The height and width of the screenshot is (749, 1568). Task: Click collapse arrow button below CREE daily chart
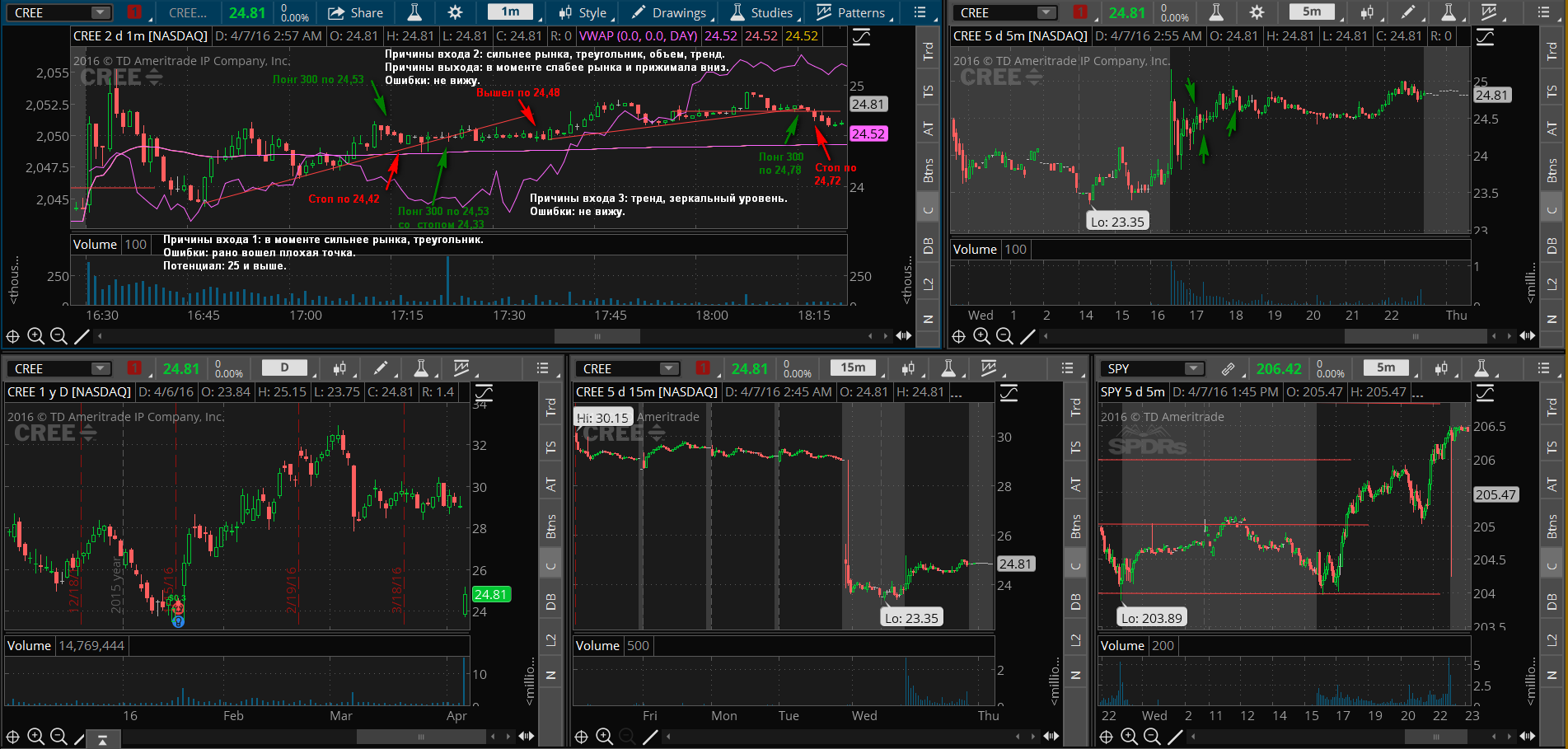(102, 740)
